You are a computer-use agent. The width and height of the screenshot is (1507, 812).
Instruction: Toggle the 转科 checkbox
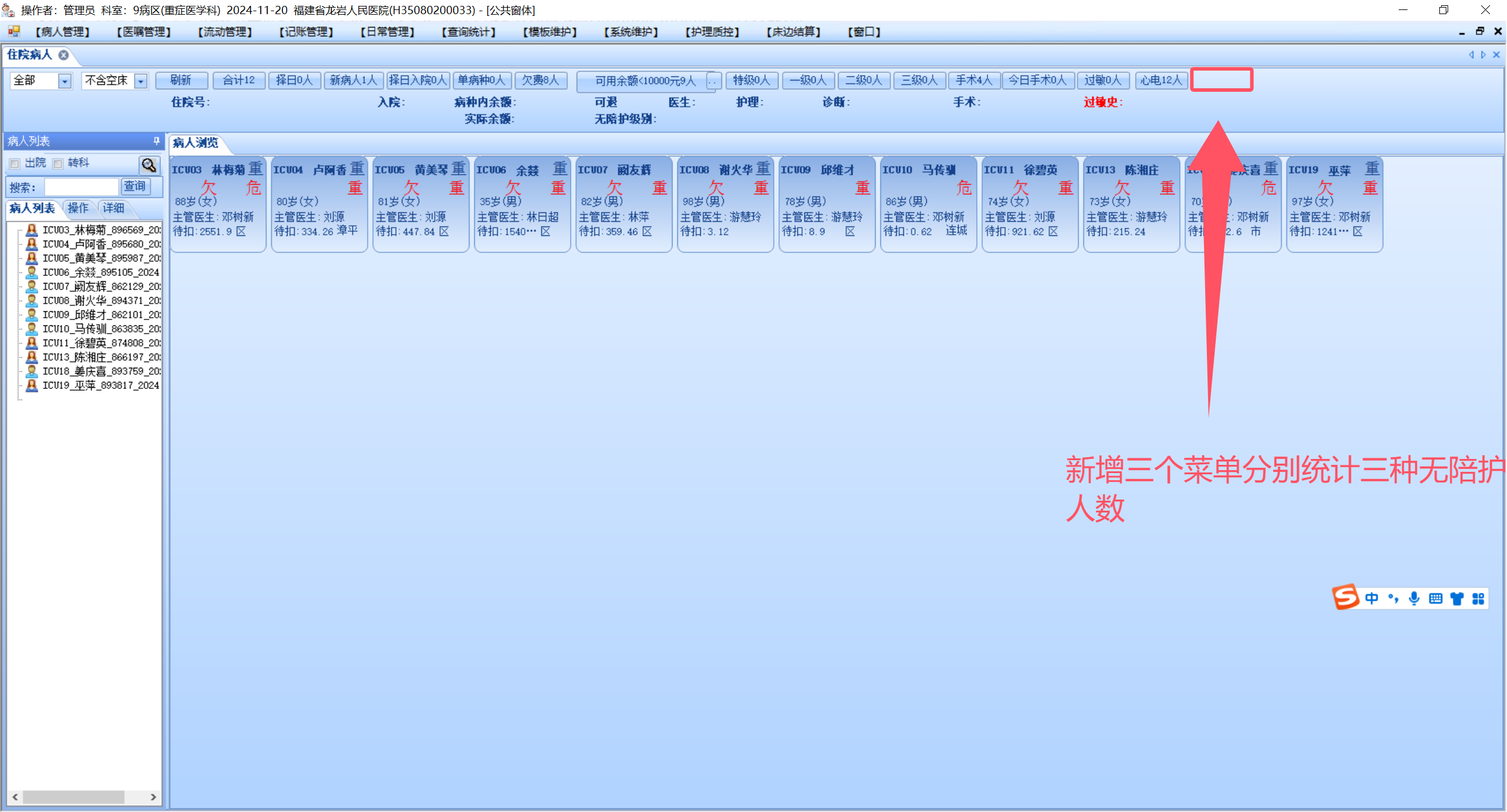coord(58,164)
